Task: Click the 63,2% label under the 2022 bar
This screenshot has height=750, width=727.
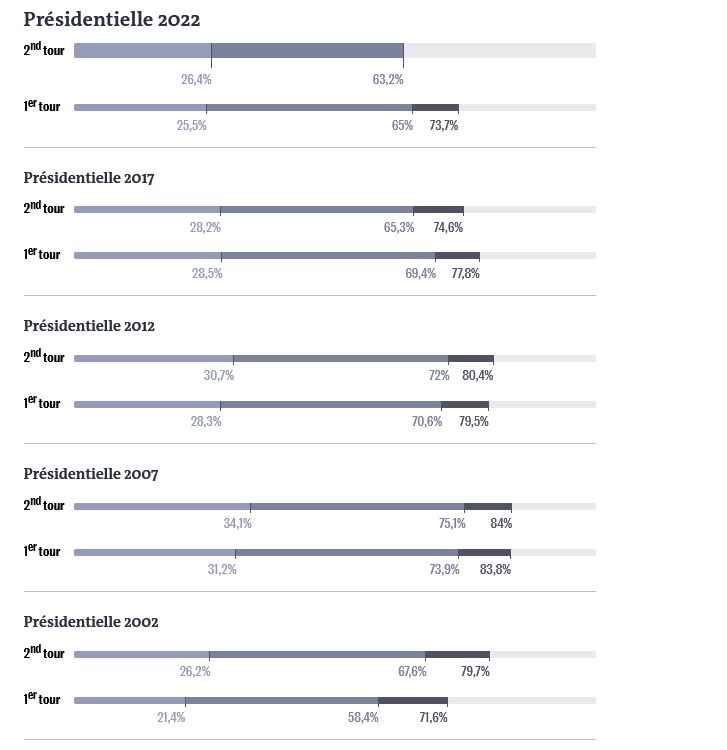Action: click(x=387, y=79)
